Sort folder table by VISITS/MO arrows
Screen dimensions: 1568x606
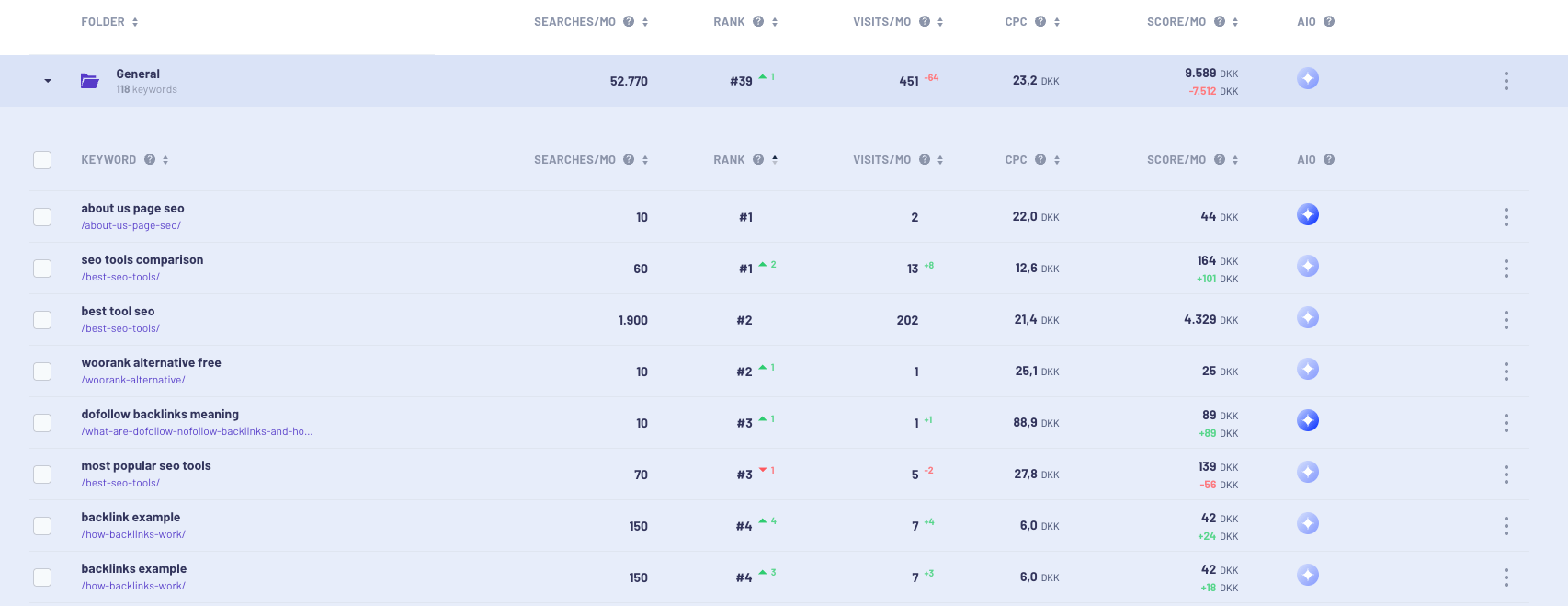point(940,22)
